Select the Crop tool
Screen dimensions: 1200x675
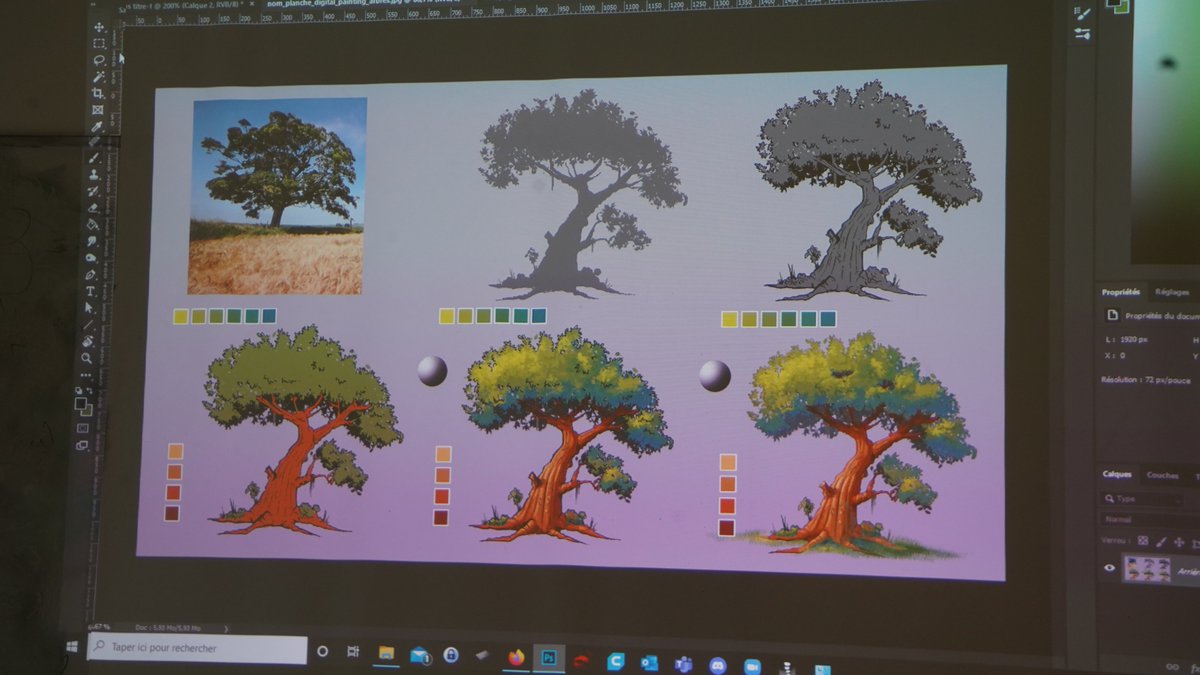pos(98,93)
